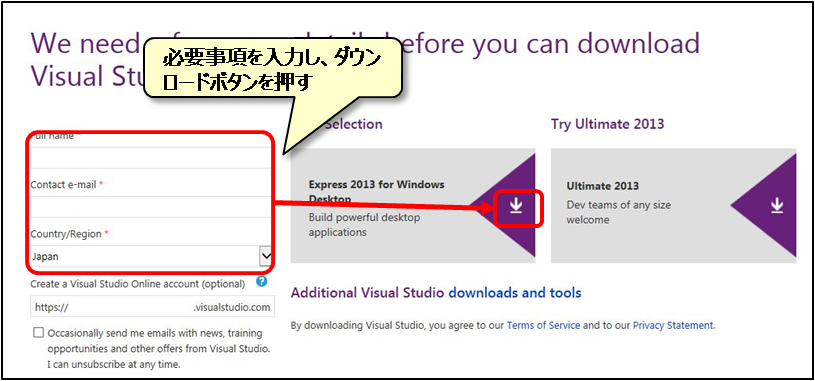Click the Express 2013 download arrow icon
The height and width of the screenshot is (381, 815).
click(516, 206)
